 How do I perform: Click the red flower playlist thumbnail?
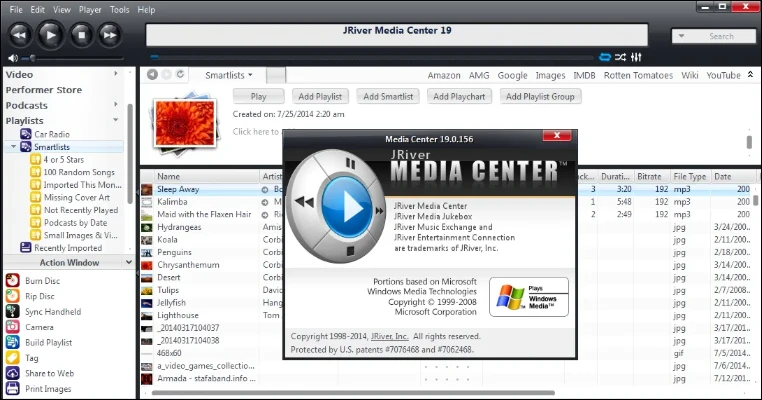(x=184, y=123)
